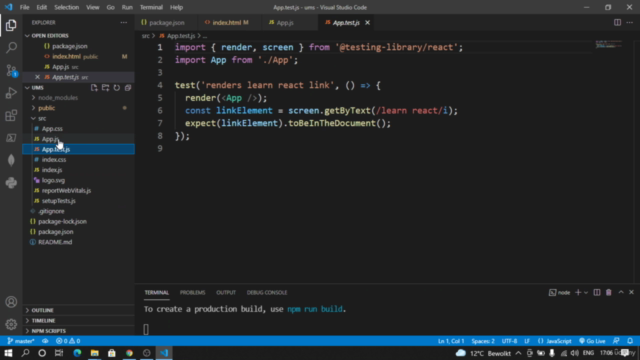Switch to the Problems panel tab
640x360 pixels.
[x=192, y=293]
